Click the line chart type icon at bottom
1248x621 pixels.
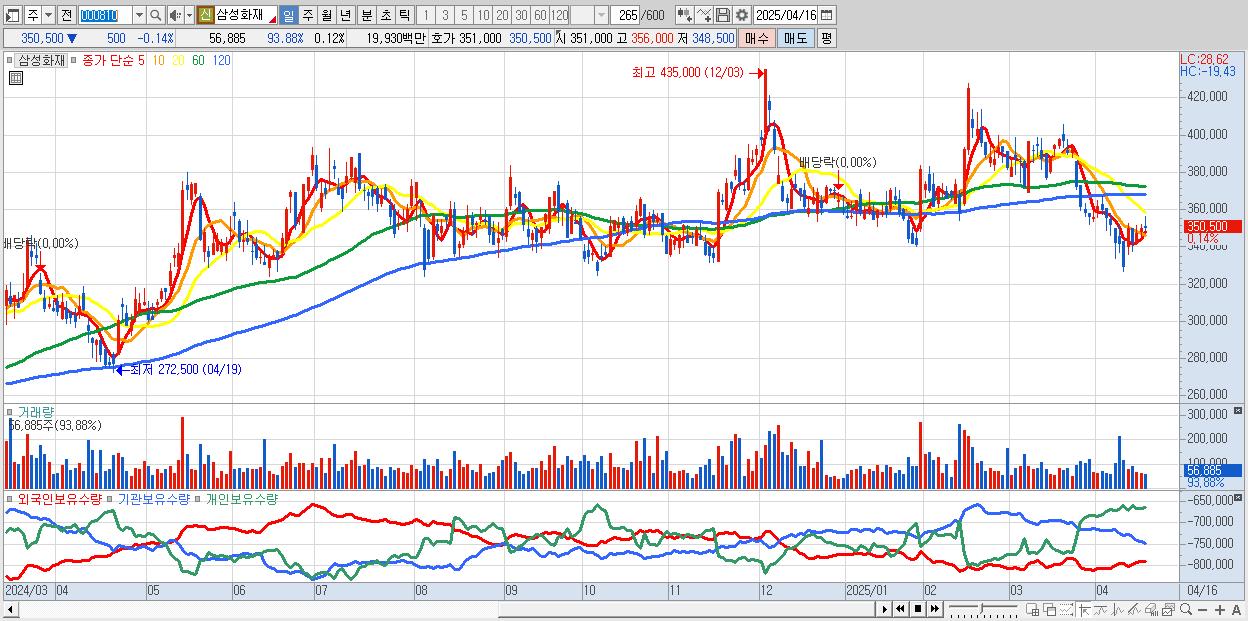1101,609
